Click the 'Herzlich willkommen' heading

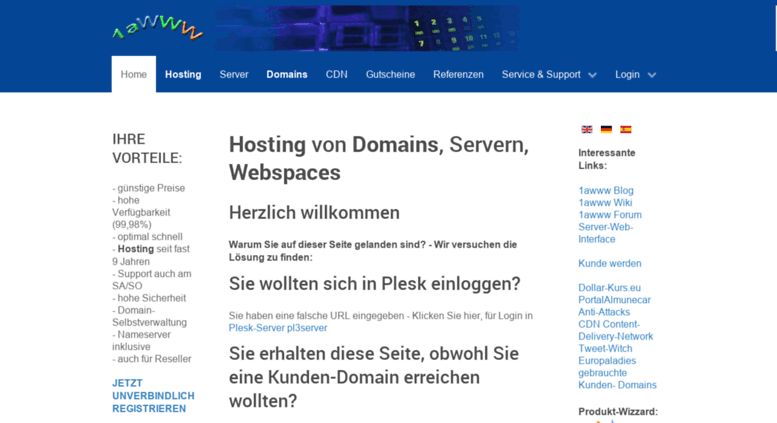[314, 212]
